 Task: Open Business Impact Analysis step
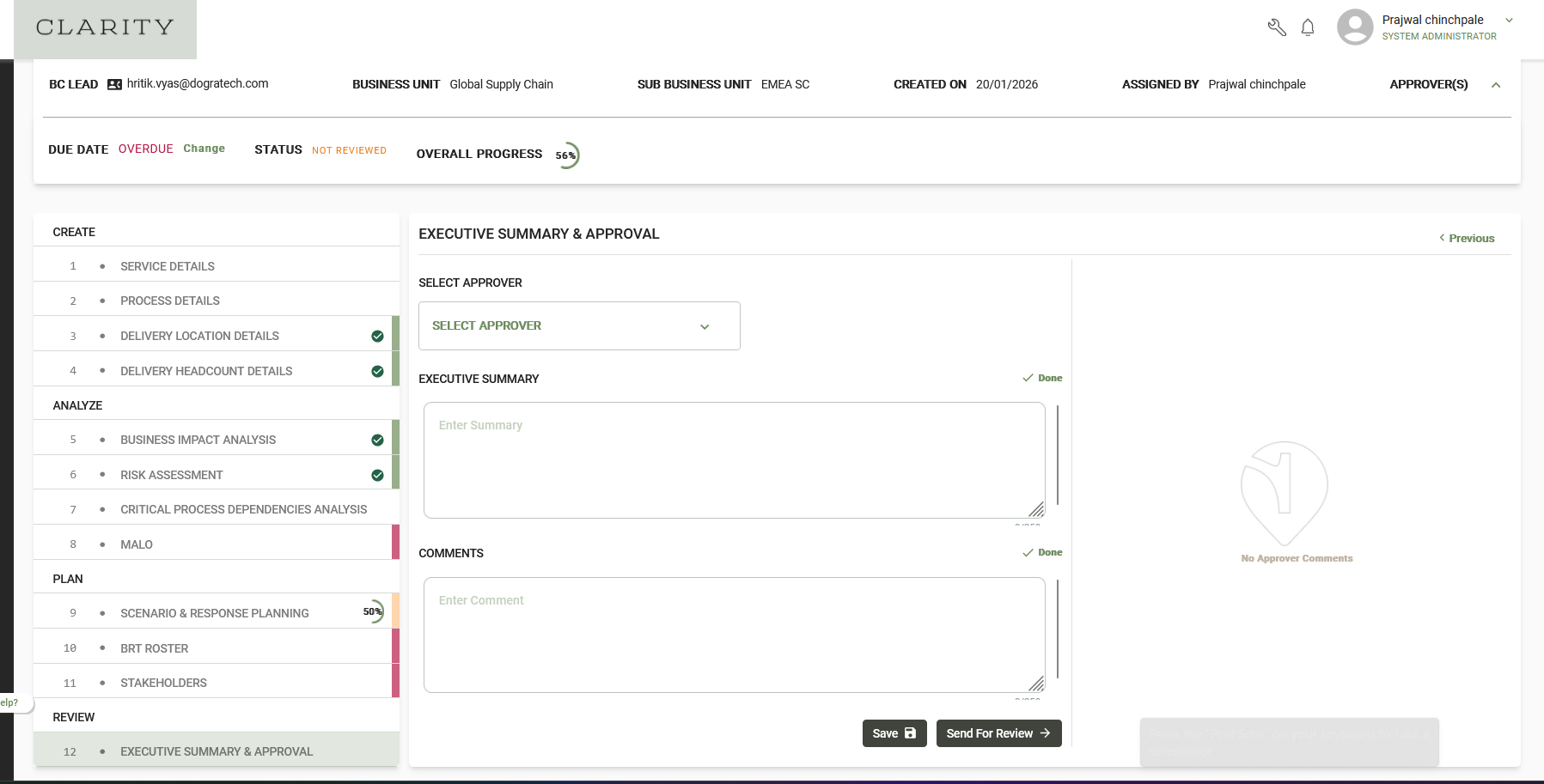216,440
